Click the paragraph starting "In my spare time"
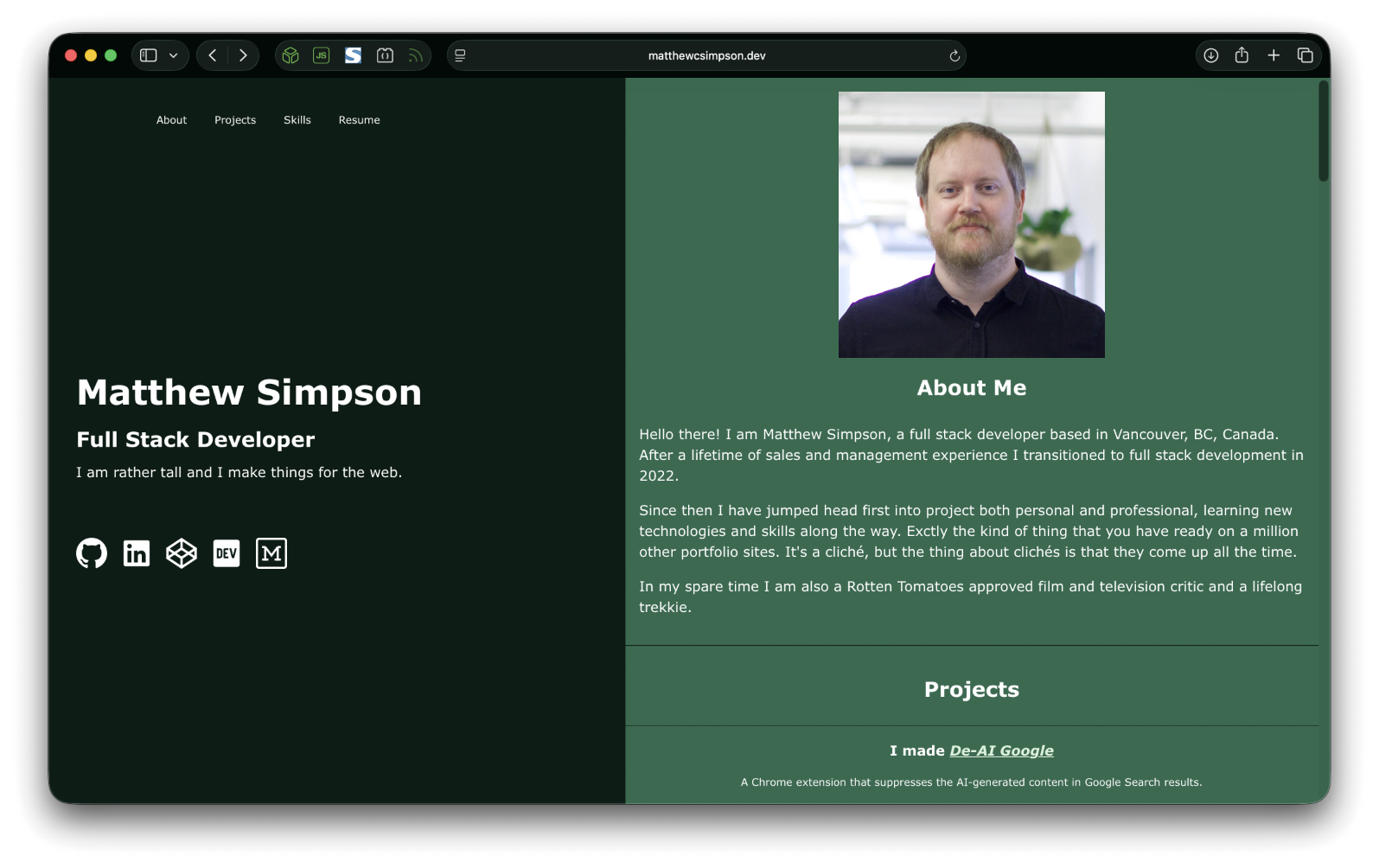Screen dimensions: 1379x868 click(x=972, y=597)
